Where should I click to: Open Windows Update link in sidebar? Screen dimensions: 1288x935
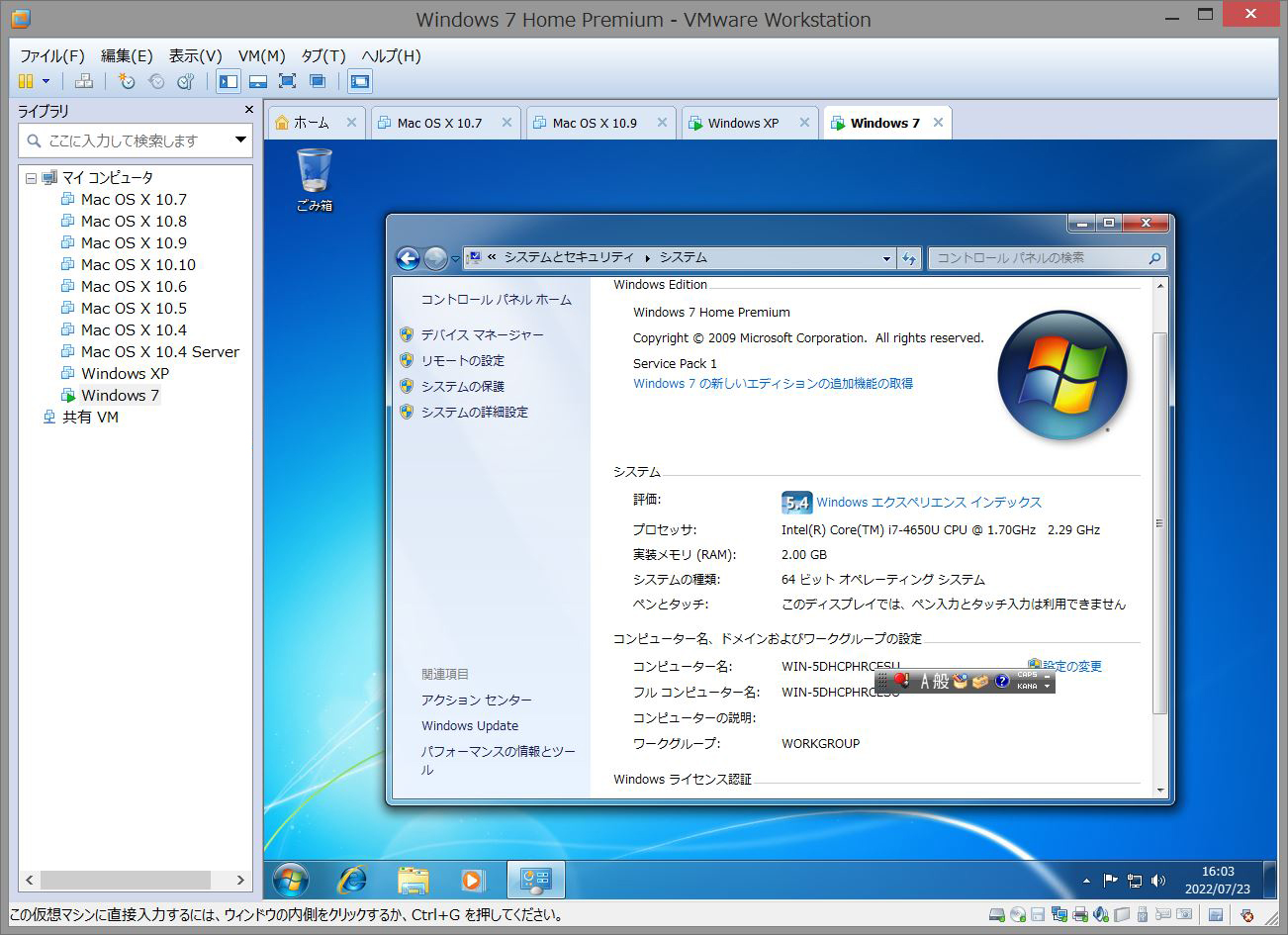click(x=469, y=725)
